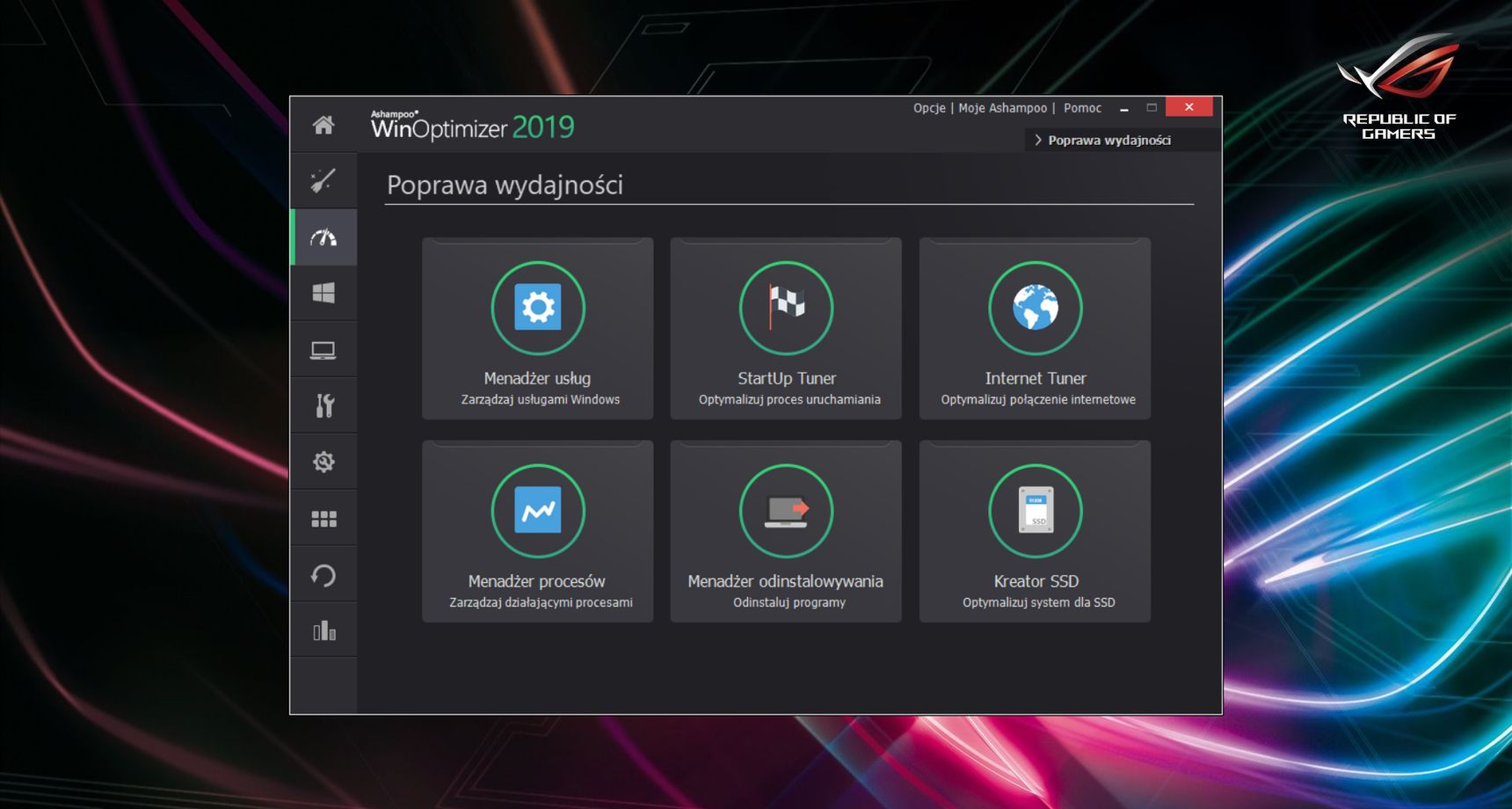The height and width of the screenshot is (809, 1512).
Task: Click the StartUp Tuner checkered flag icon
Action: [787, 308]
